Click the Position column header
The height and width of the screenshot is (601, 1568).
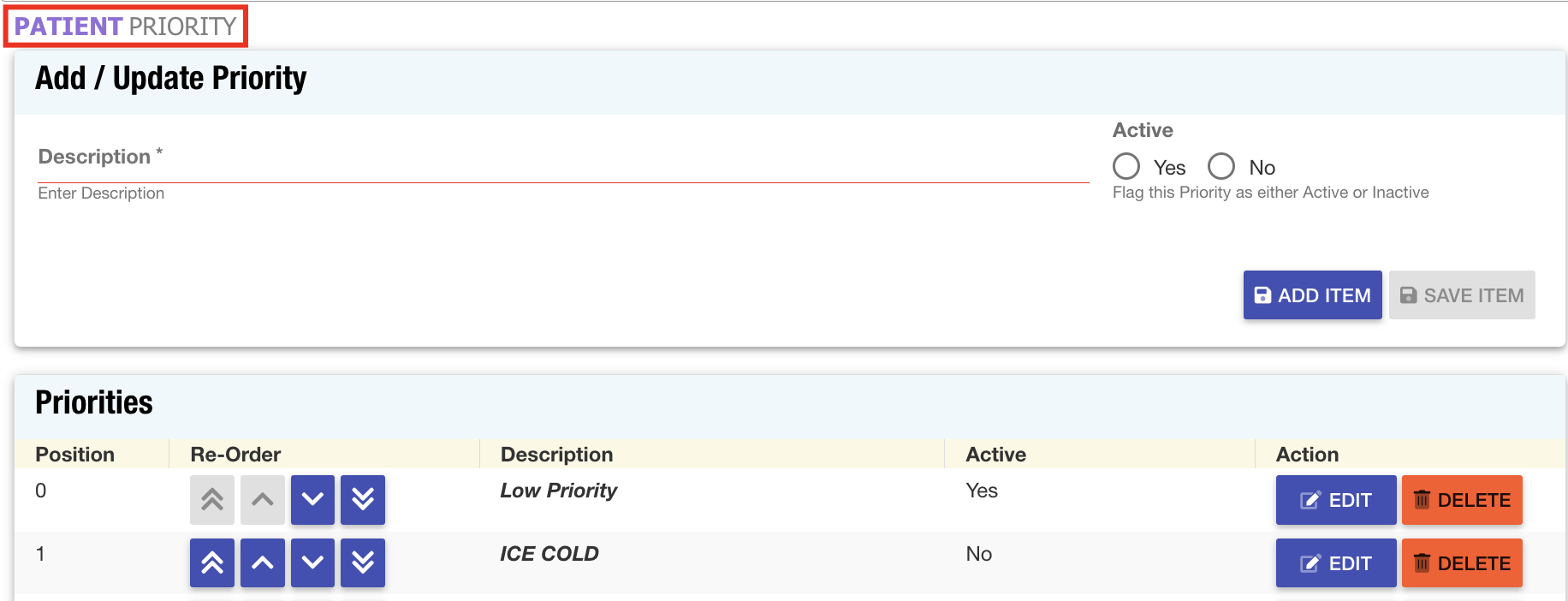(74, 455)
